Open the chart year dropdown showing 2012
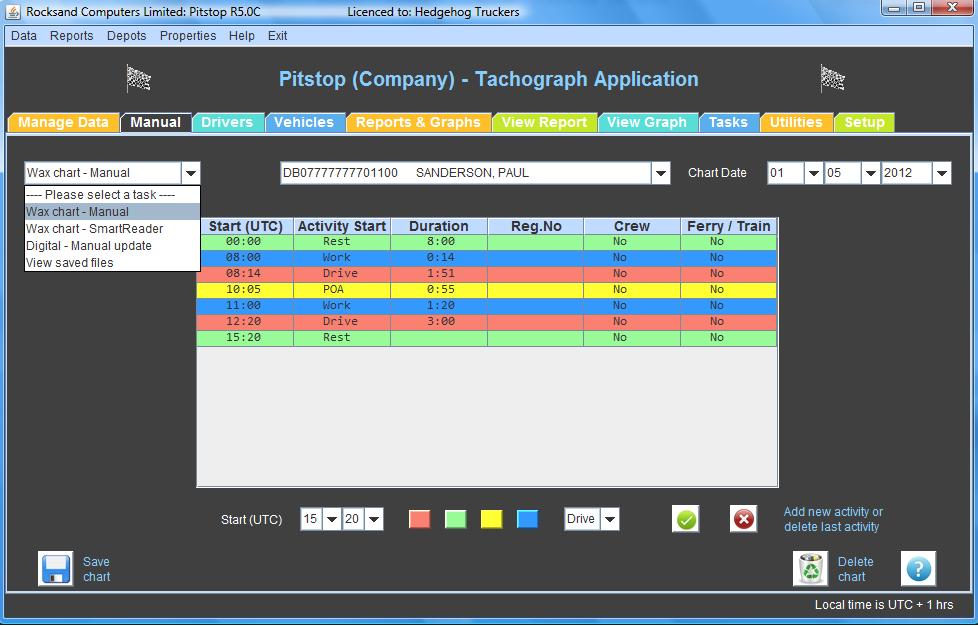 pos(941,173)
